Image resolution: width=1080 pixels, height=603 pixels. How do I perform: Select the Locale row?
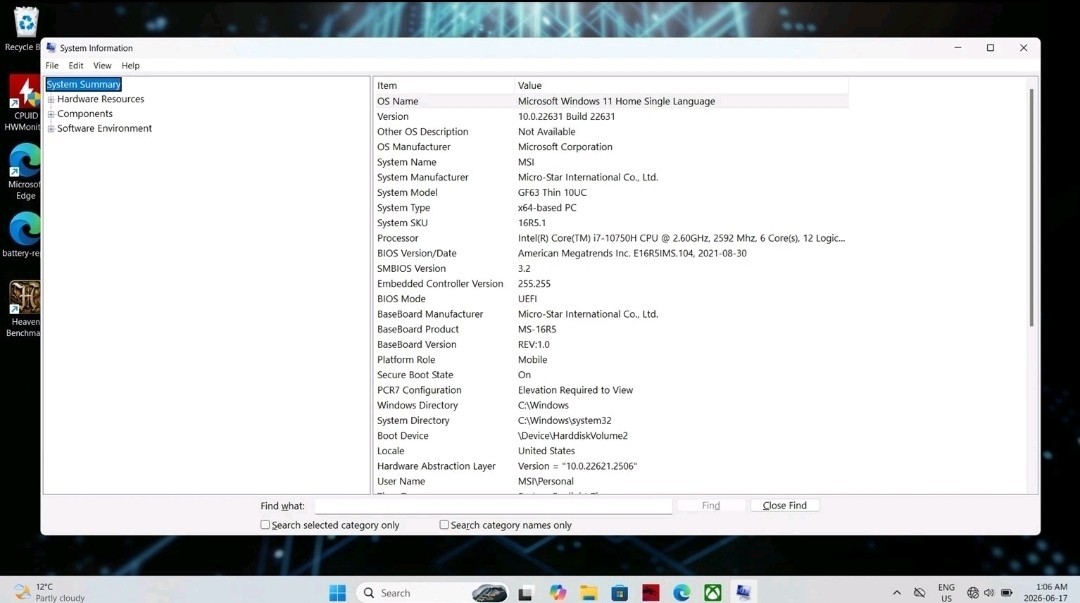tap(611, 451)
